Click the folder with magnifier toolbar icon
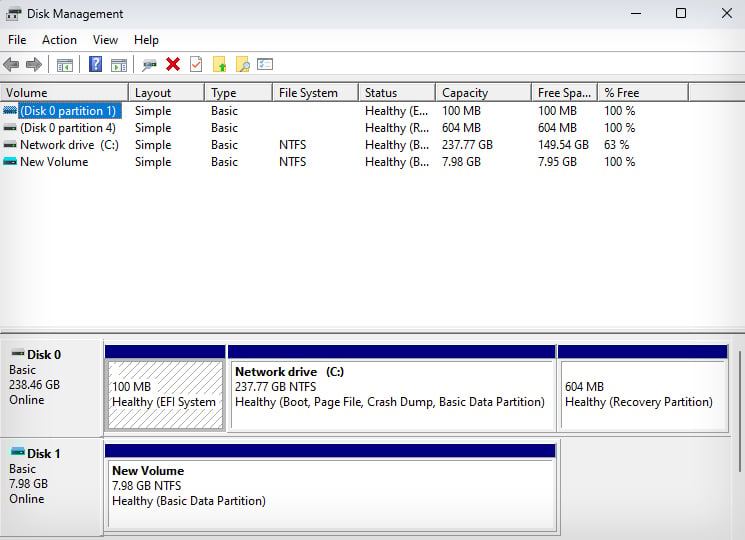 point(242,65)
